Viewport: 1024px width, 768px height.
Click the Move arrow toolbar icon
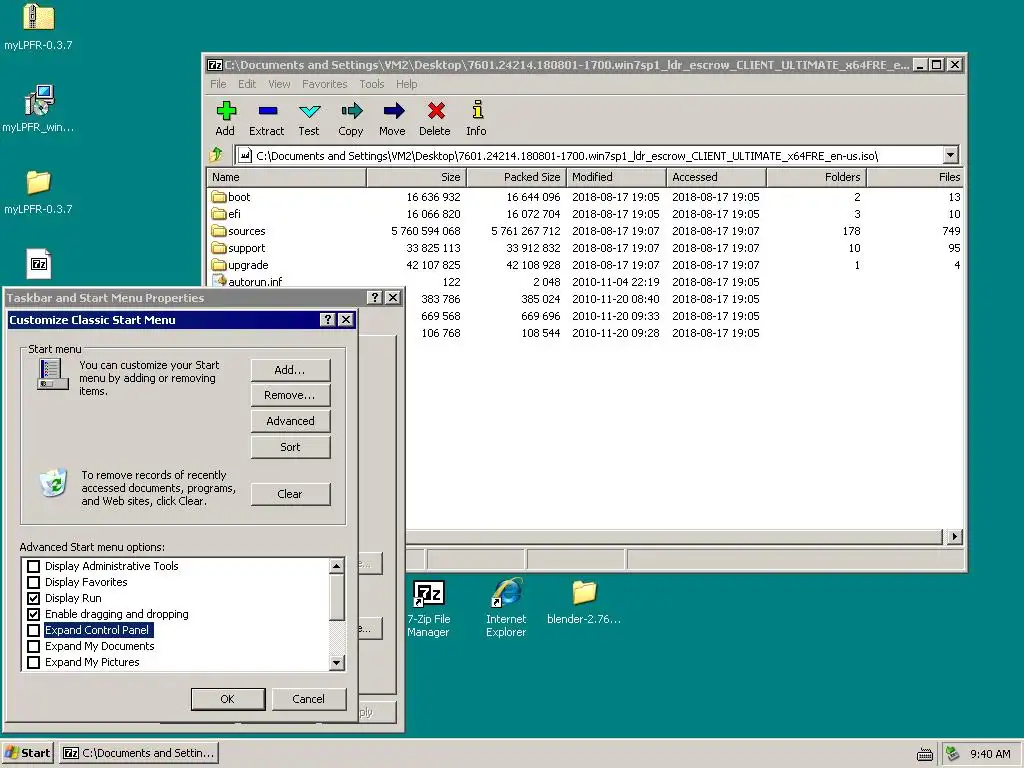pyautogui.click(x=393, y=111)
